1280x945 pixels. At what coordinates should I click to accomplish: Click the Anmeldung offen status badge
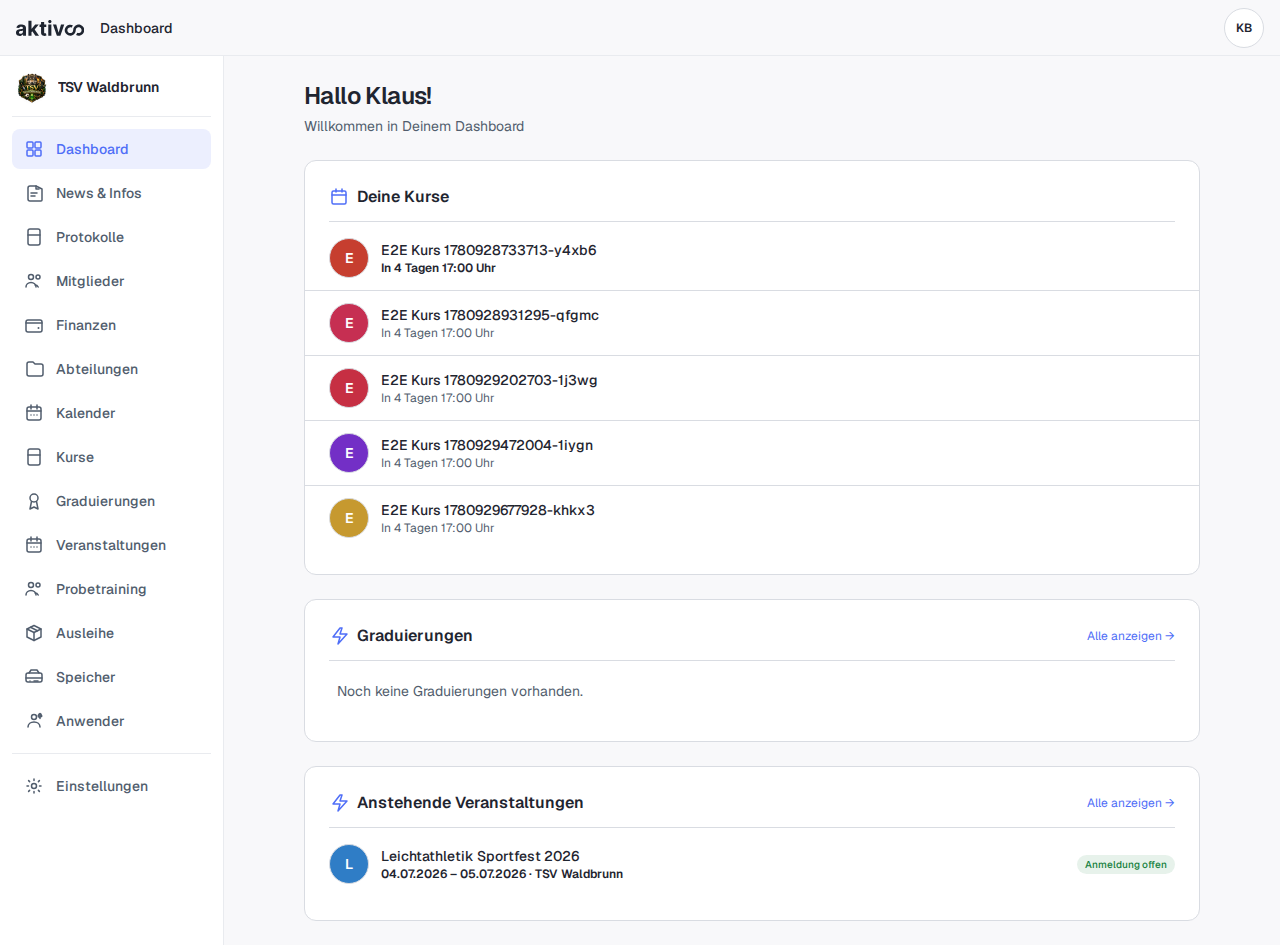[x=1126, y=865]
